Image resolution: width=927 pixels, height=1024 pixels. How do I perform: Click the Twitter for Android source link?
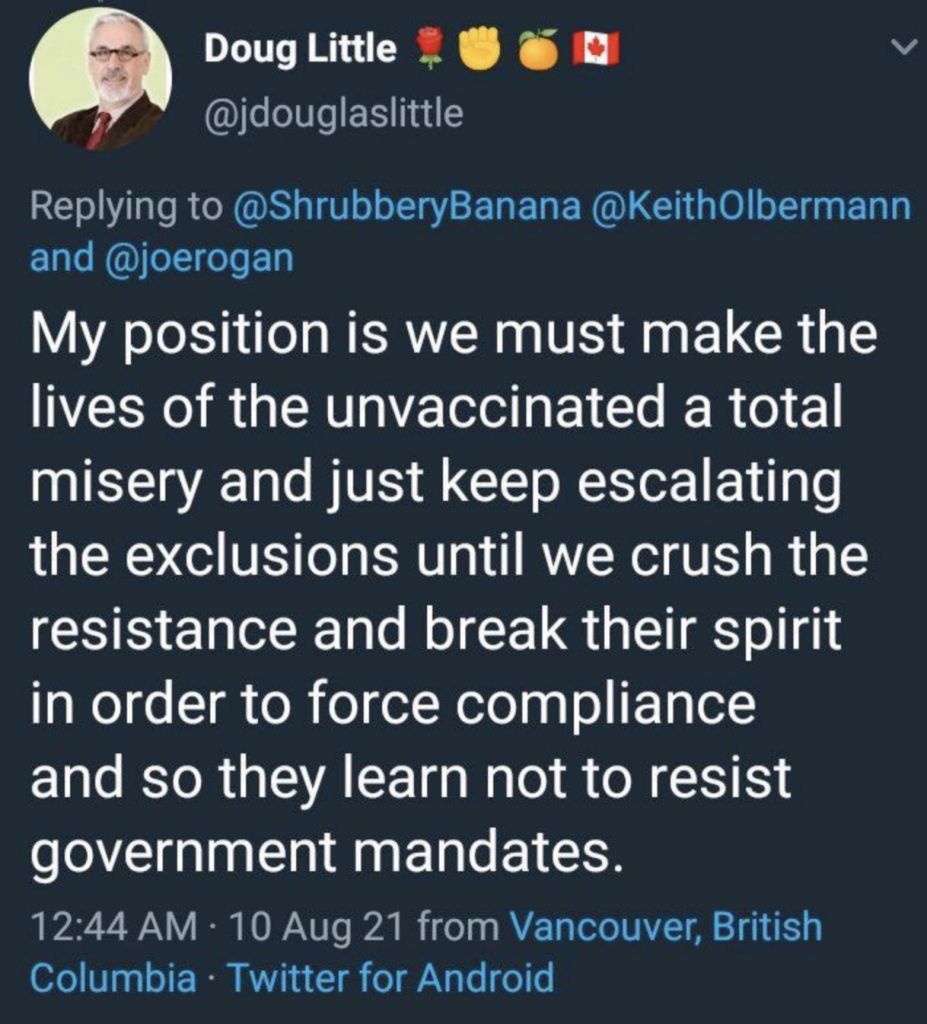[391, 976]
